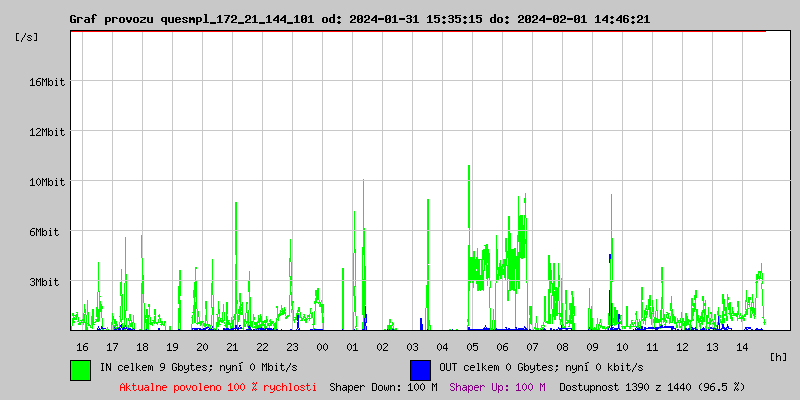The width and height of the screenshot is (800, 400).
Task: Click the 'Dostupnost 1390 z 1440' text
Action: (652, 386)
